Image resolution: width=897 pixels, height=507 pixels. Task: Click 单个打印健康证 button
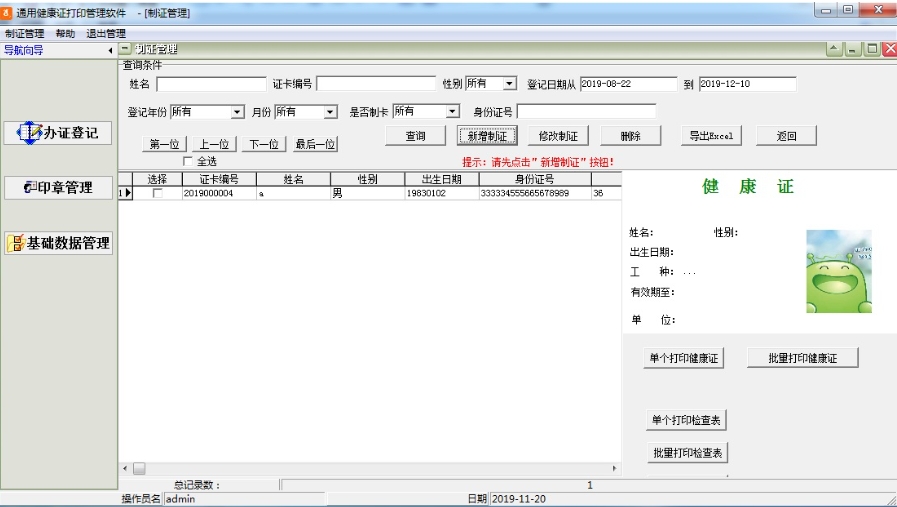684,358
